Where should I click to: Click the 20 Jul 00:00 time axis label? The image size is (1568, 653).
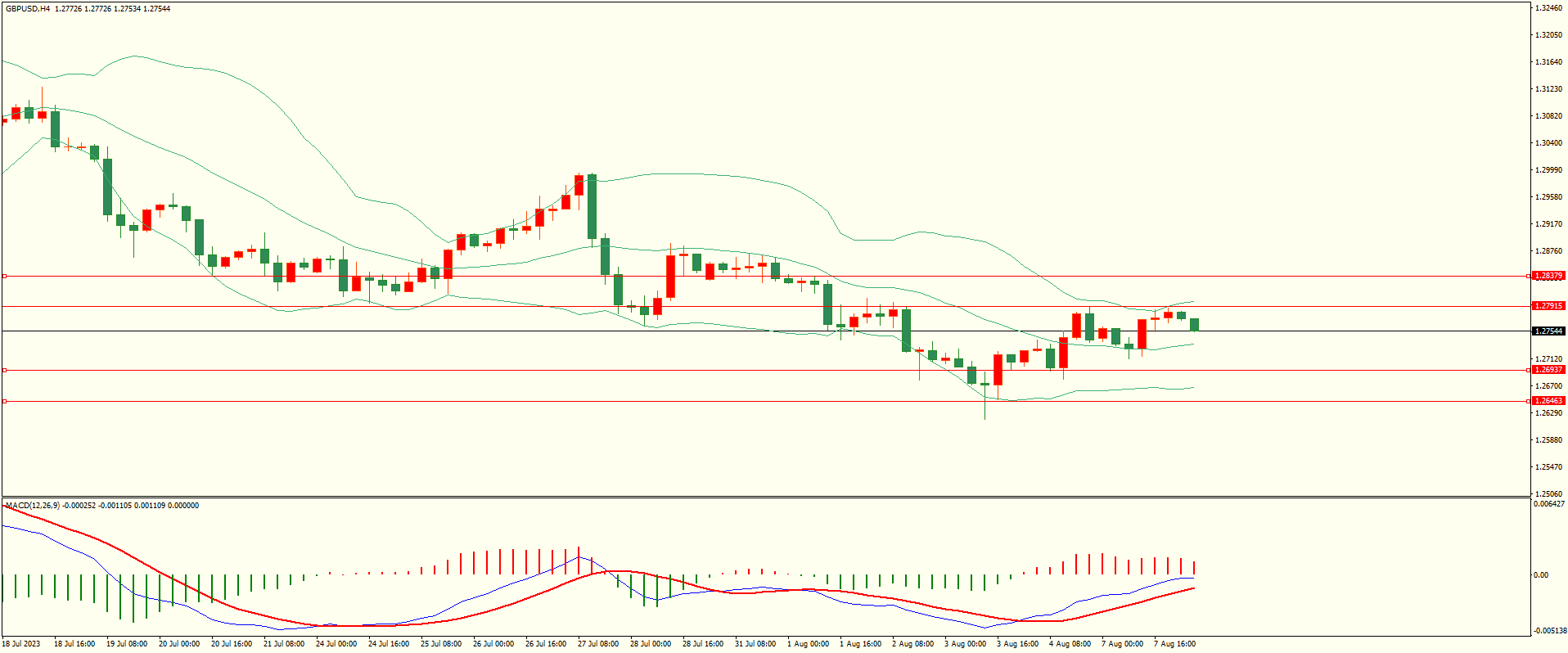tap(179, 644)
